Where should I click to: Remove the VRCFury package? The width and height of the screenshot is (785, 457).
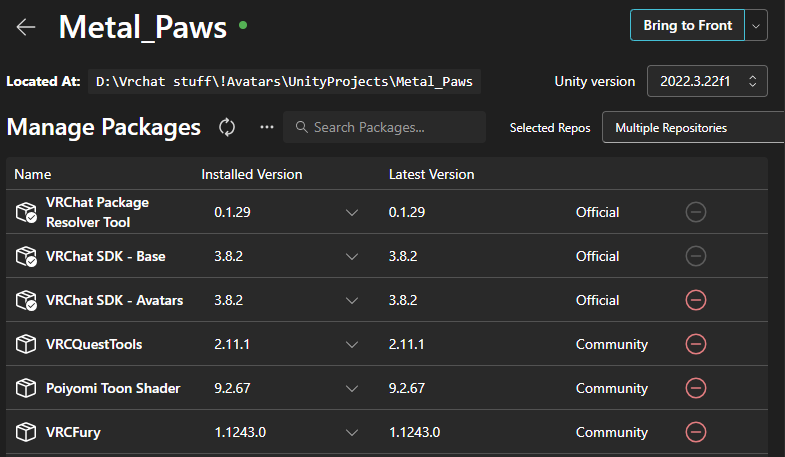tap(696, 432)
